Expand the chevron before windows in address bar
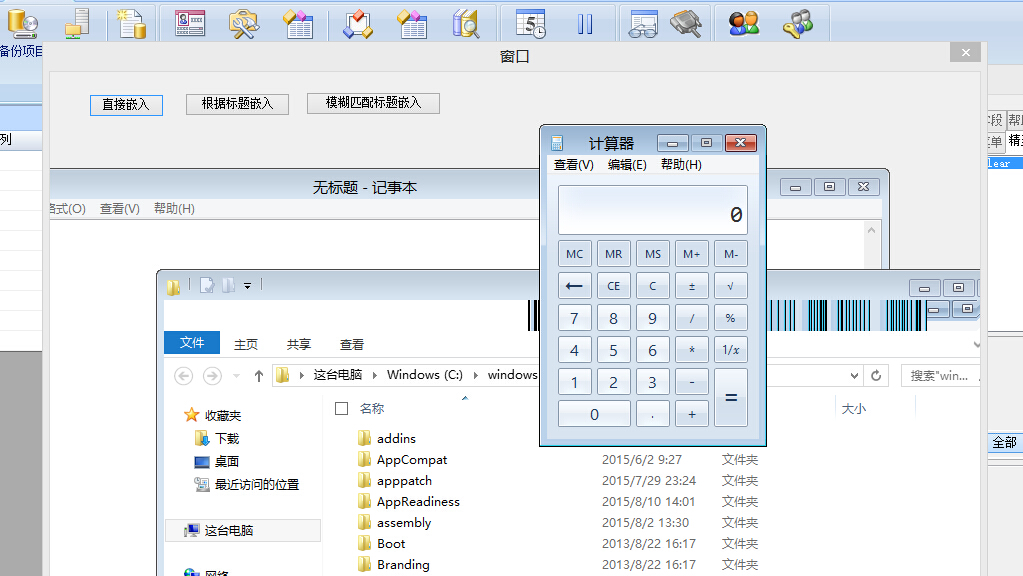Image resolution: width=1023 pixels, height=576 pixels. point(476,375)
